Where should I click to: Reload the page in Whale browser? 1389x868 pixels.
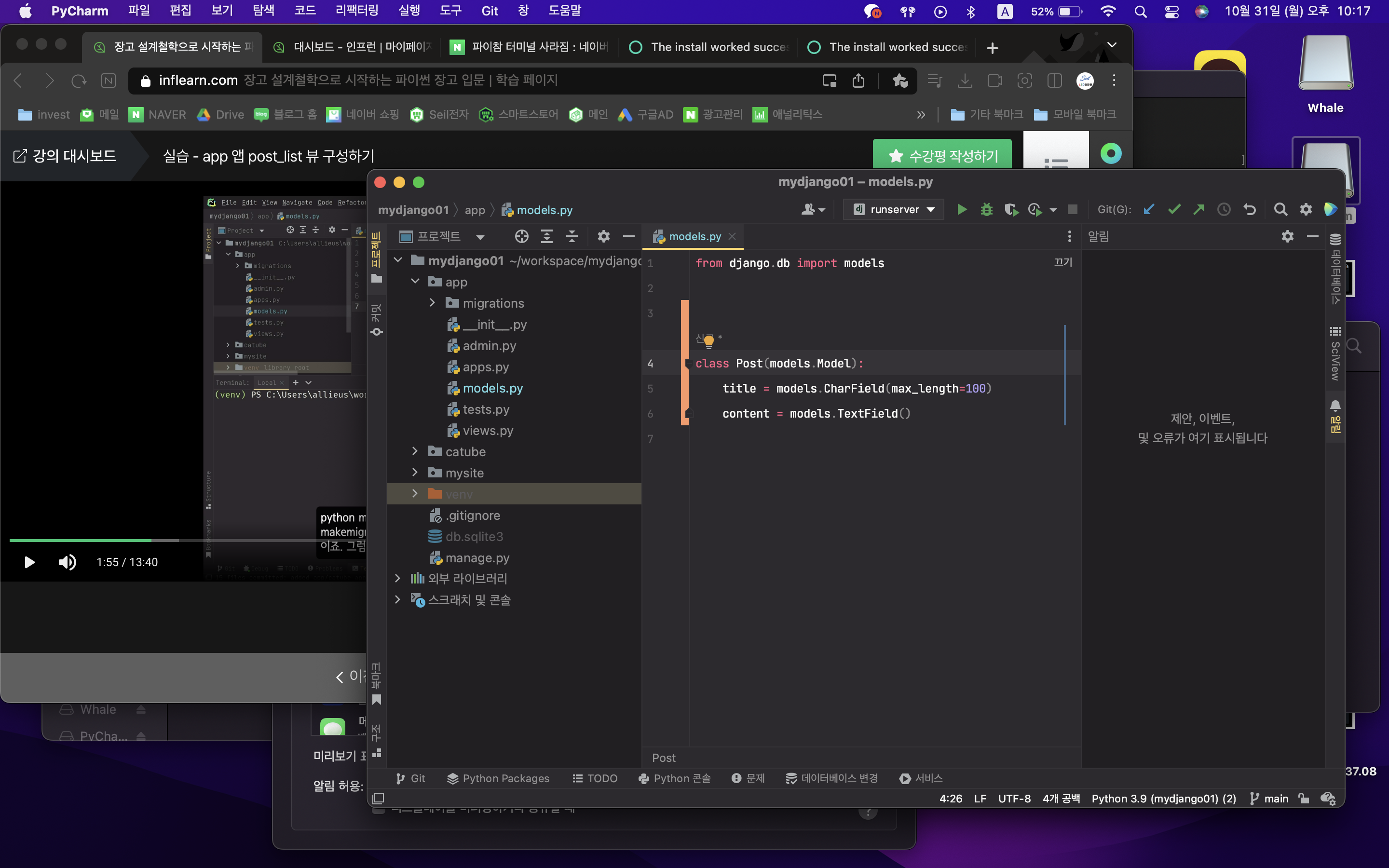79,81
